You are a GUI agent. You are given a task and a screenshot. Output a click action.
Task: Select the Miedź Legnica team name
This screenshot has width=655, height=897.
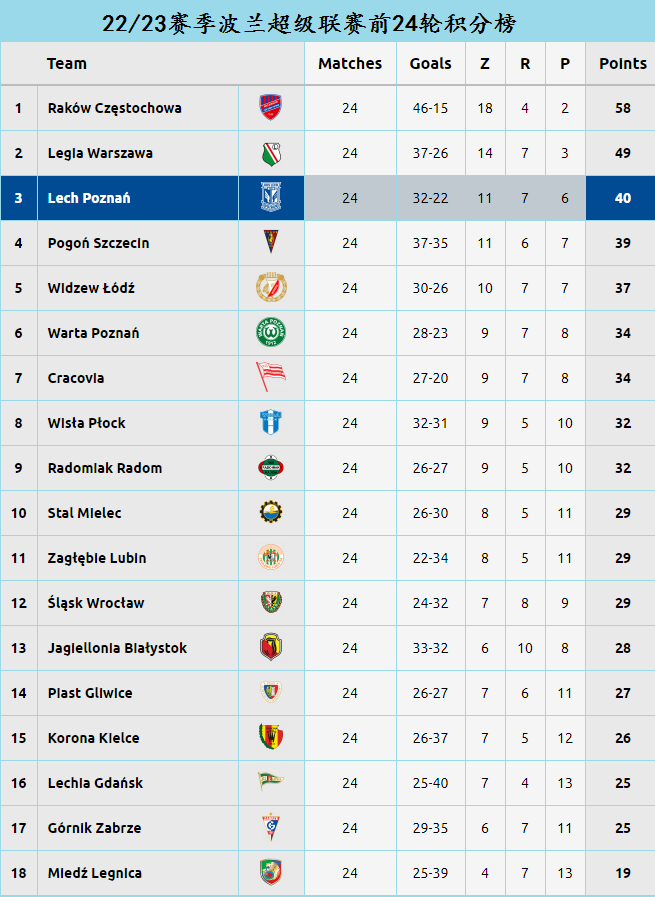(95, 873)
